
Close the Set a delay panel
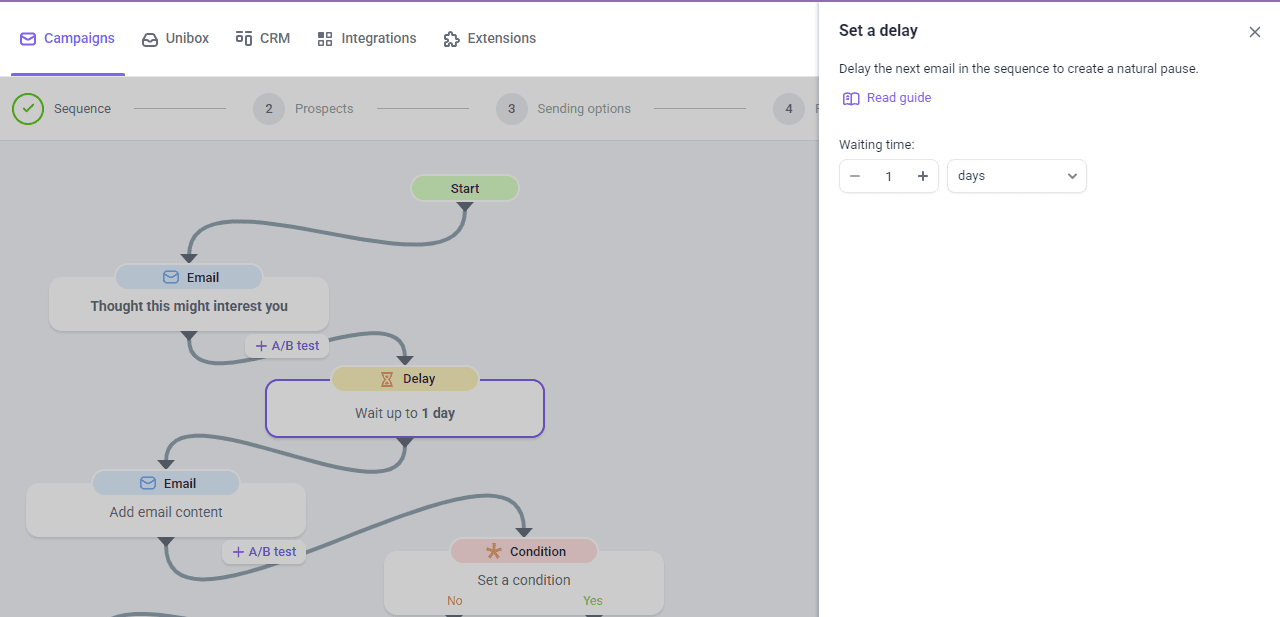pyautogui.click(x=1254, y=32)
